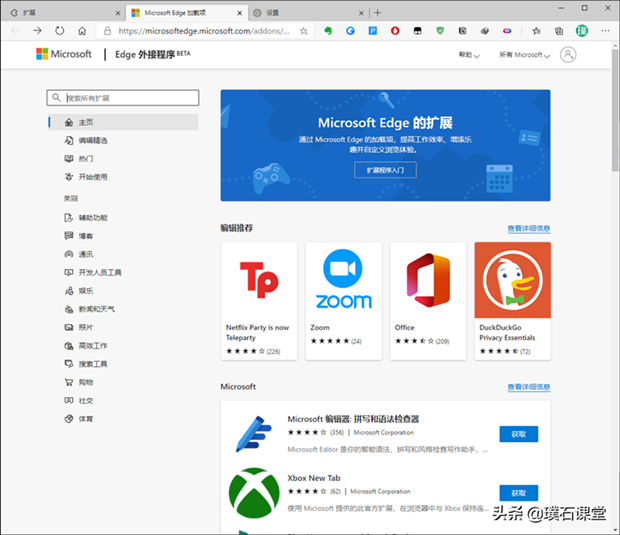Select 主页 in the sidebar
Viewport: 620px width, 535px height.
[123, 122]
